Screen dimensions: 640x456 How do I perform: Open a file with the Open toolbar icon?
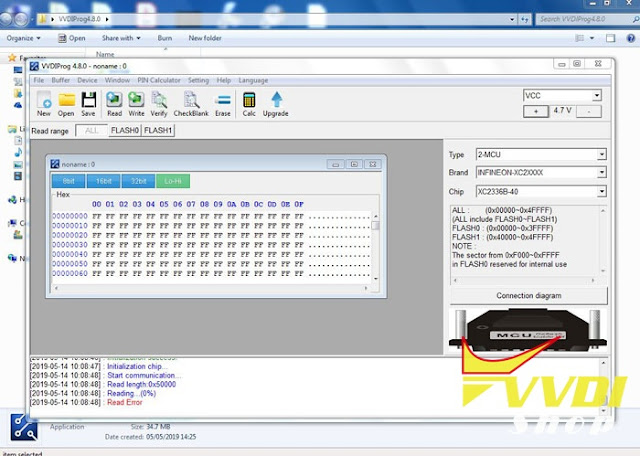[x=66, y=104]
